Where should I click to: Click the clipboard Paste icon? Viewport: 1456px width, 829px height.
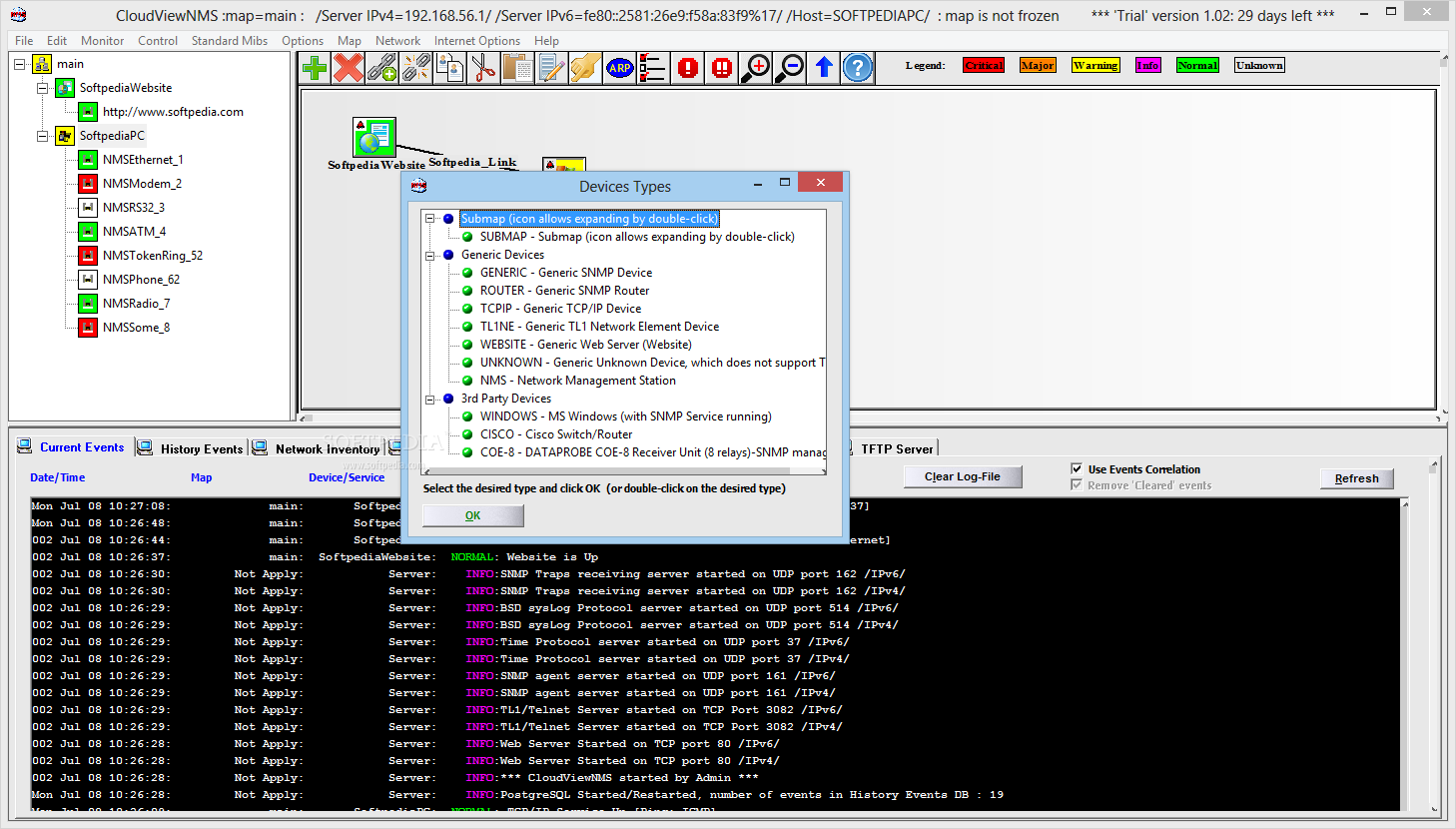pyautogui.click(x=518, y=68)
